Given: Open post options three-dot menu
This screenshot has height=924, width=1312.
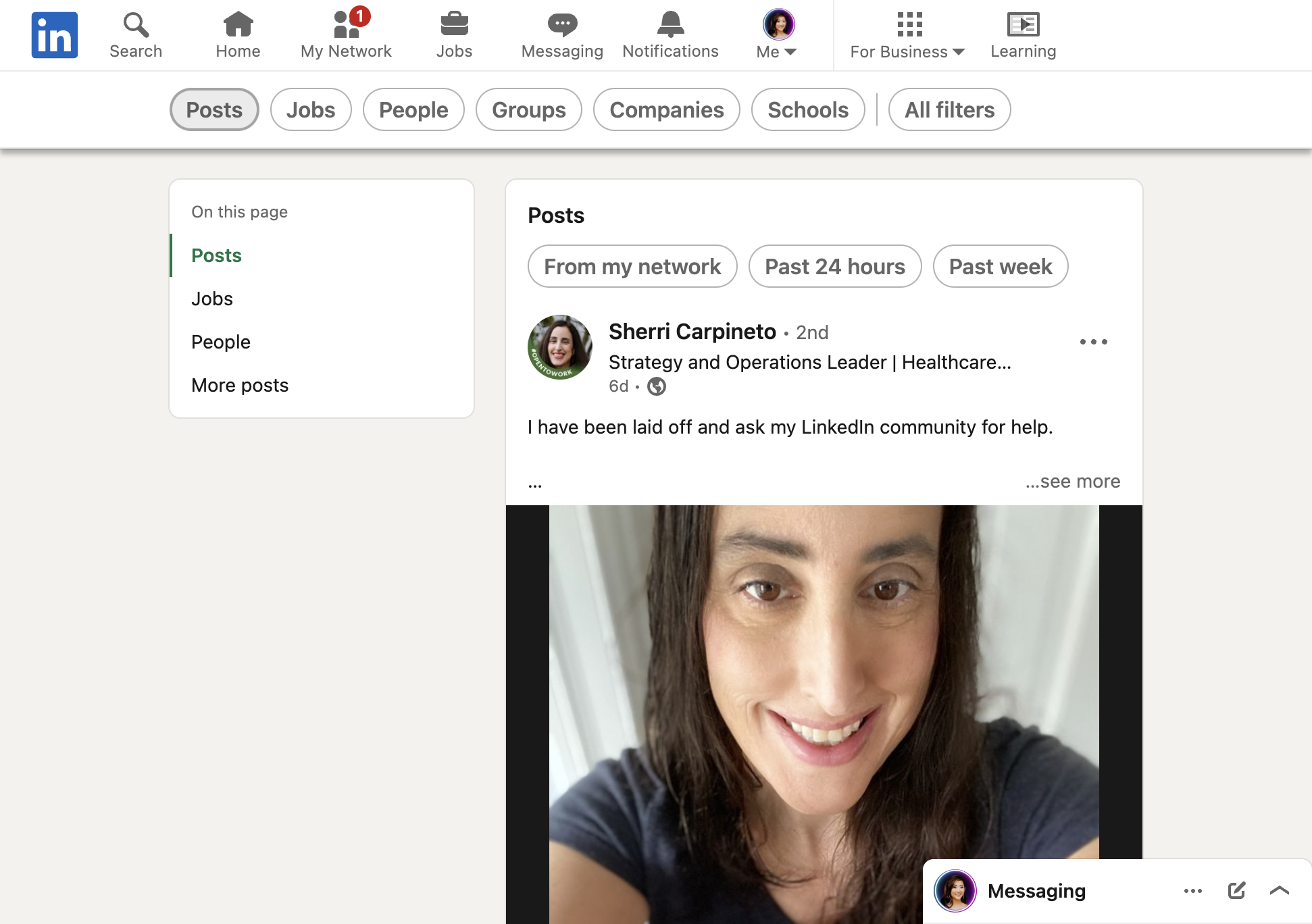Looking at the screenshot, I should click(x=1094, y=342).
